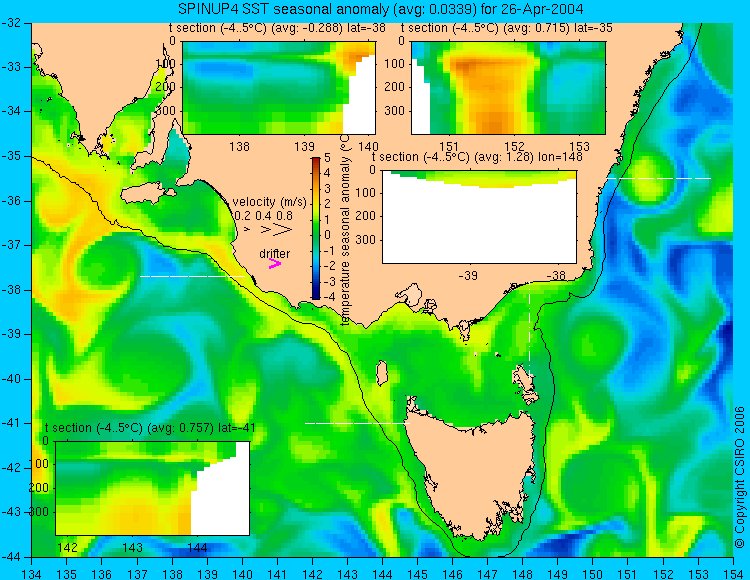Click the Tasmania landmass on the map

pos(474,473)
